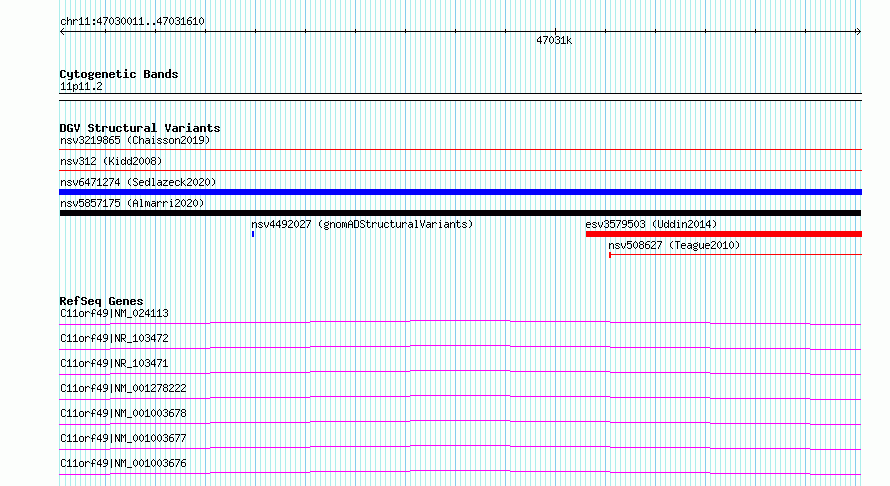Select the RefSeq Genes track title

[x=101, y=301]
